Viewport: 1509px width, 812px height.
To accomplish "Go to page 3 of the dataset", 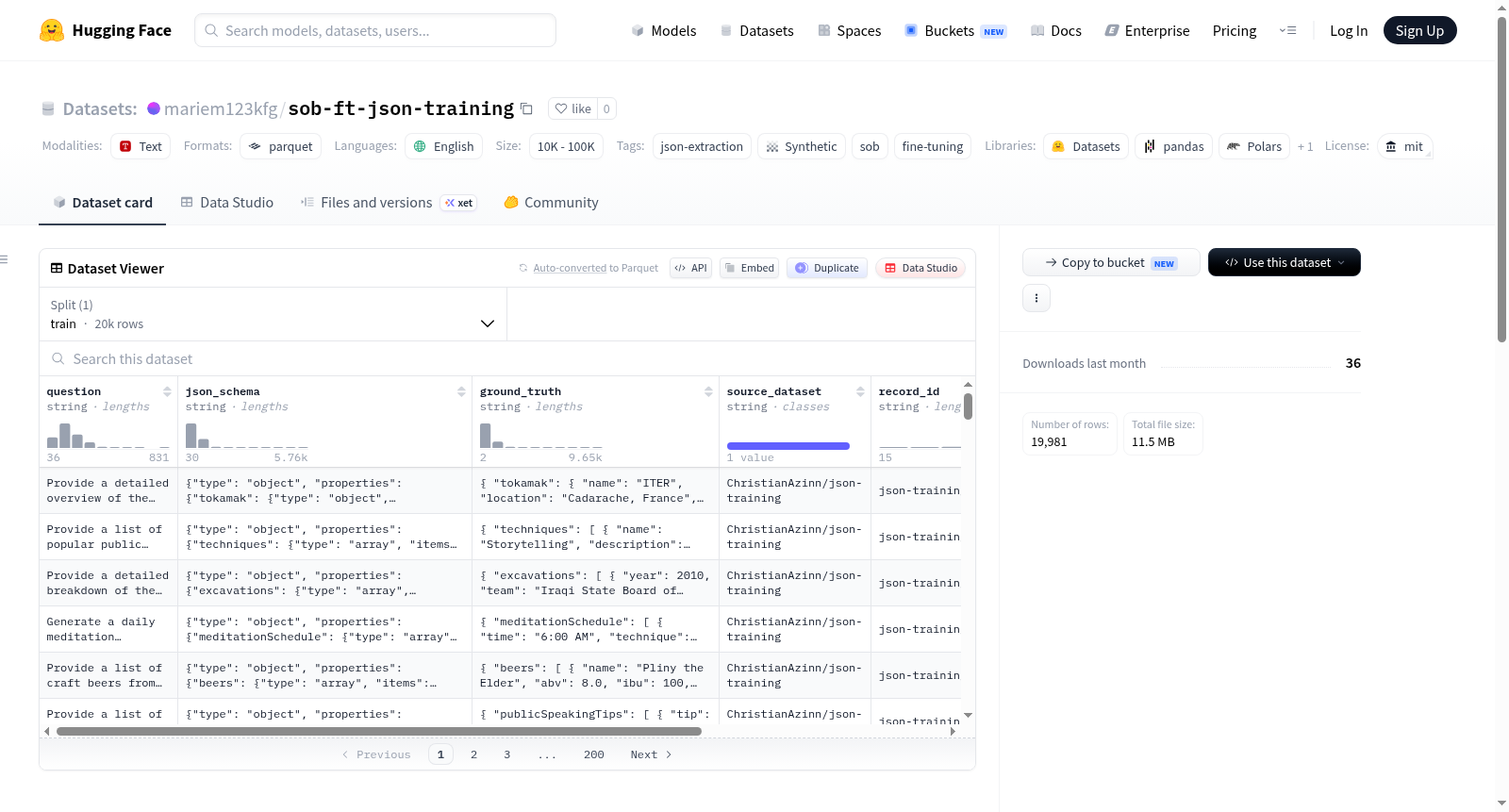I will point(507,754).
